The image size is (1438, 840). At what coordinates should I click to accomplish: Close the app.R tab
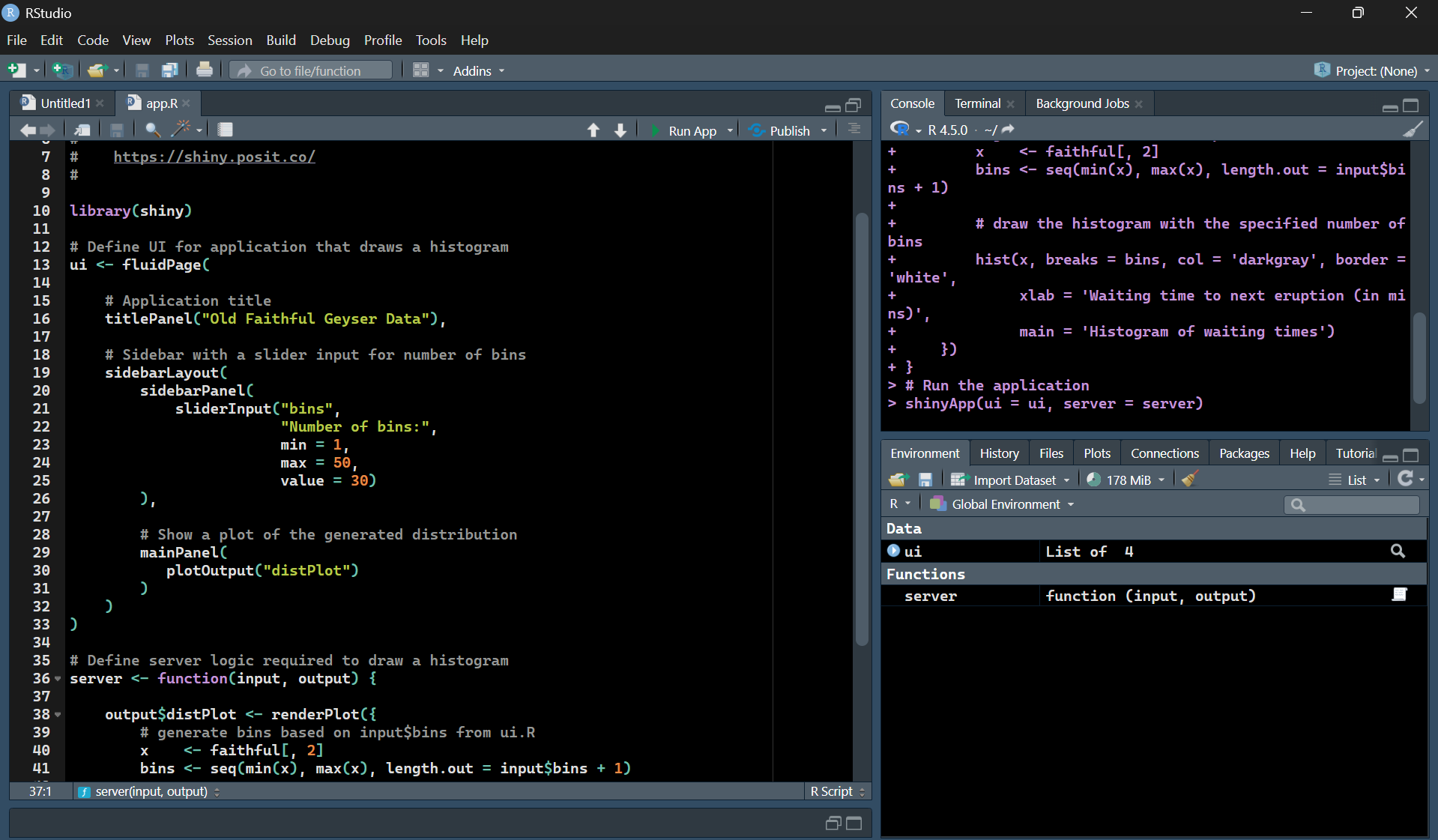186,103
